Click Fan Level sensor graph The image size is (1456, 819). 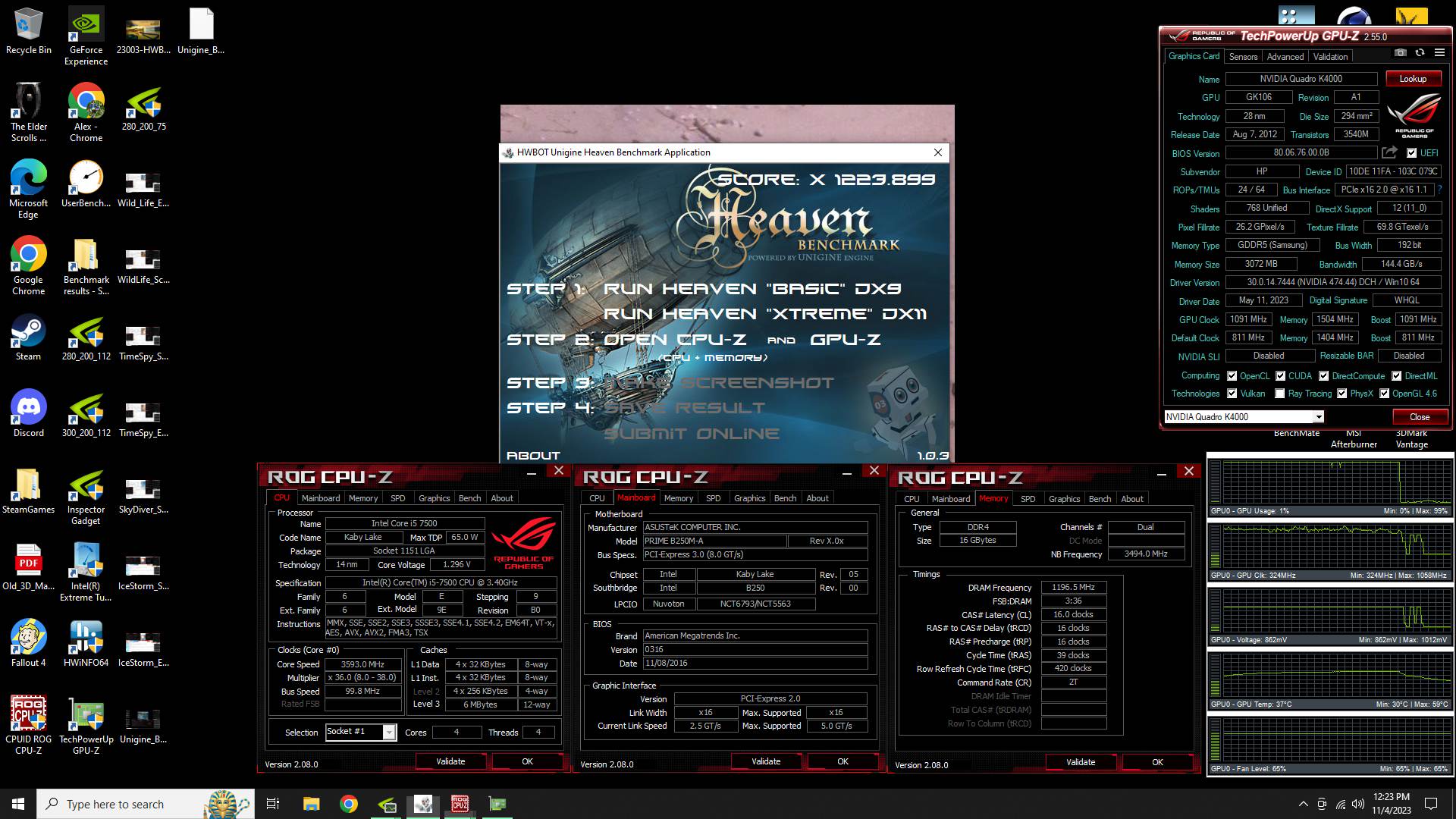[x=1329, y=745]
